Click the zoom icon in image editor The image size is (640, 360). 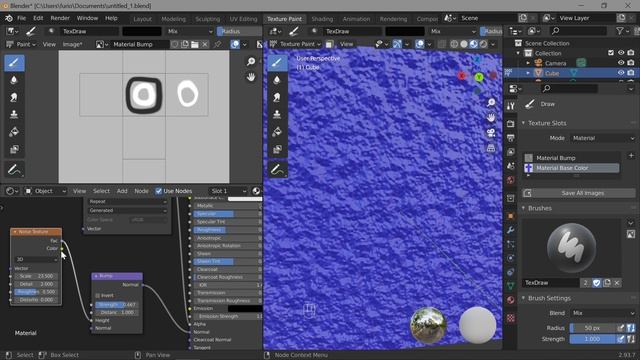tap(251, 62)
